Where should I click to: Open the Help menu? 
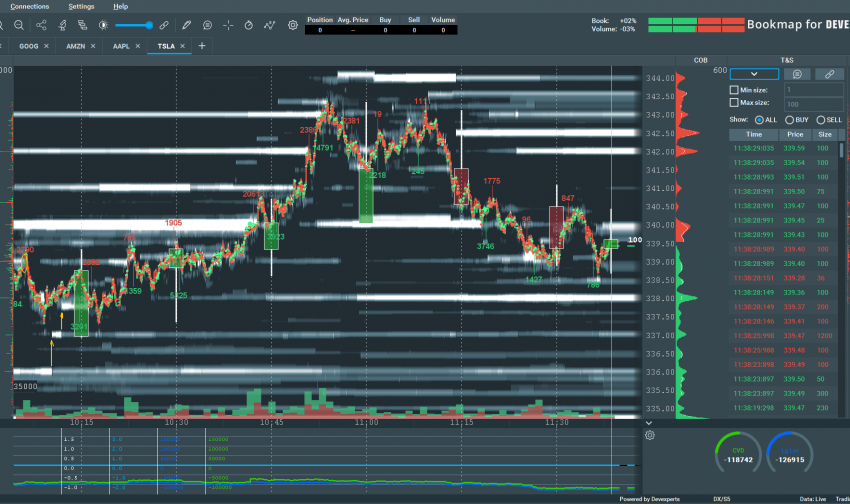coord(120,7)
